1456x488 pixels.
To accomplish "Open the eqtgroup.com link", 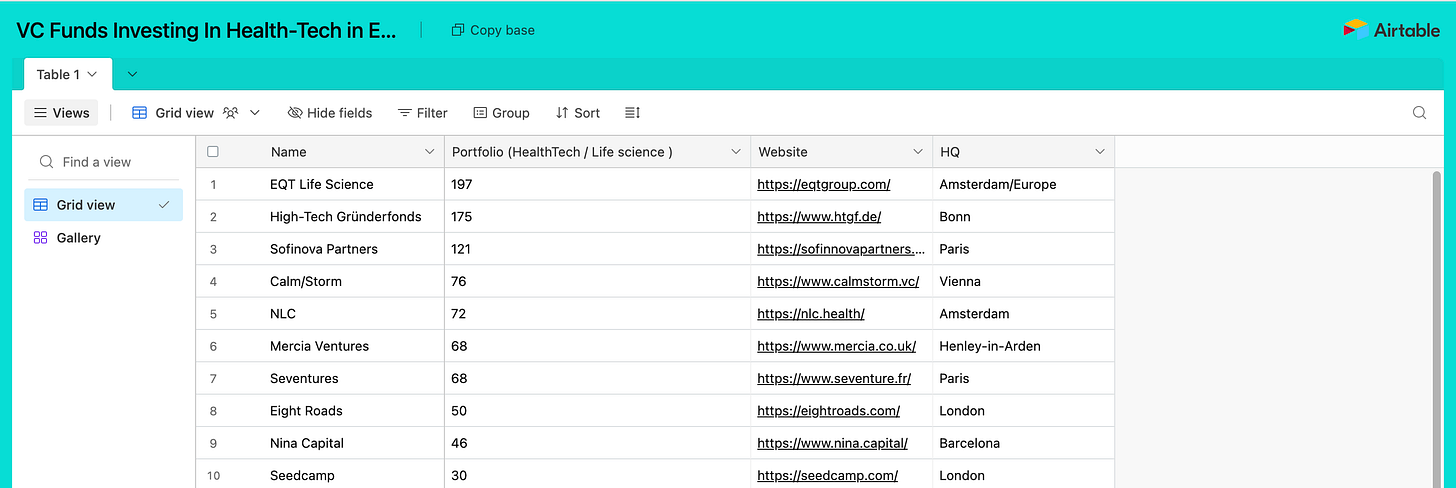I will click(x=824, y=184).
